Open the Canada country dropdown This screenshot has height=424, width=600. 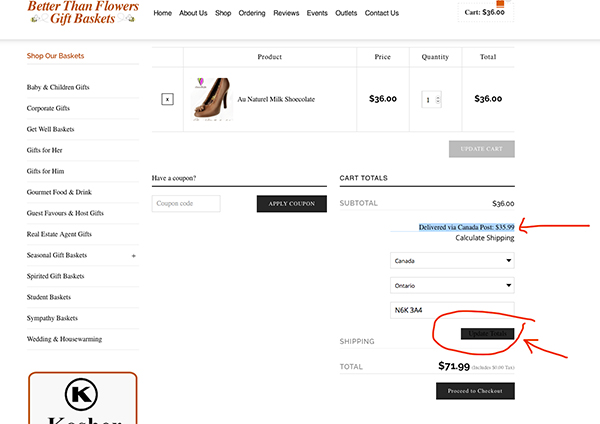[x=452, y=260]
